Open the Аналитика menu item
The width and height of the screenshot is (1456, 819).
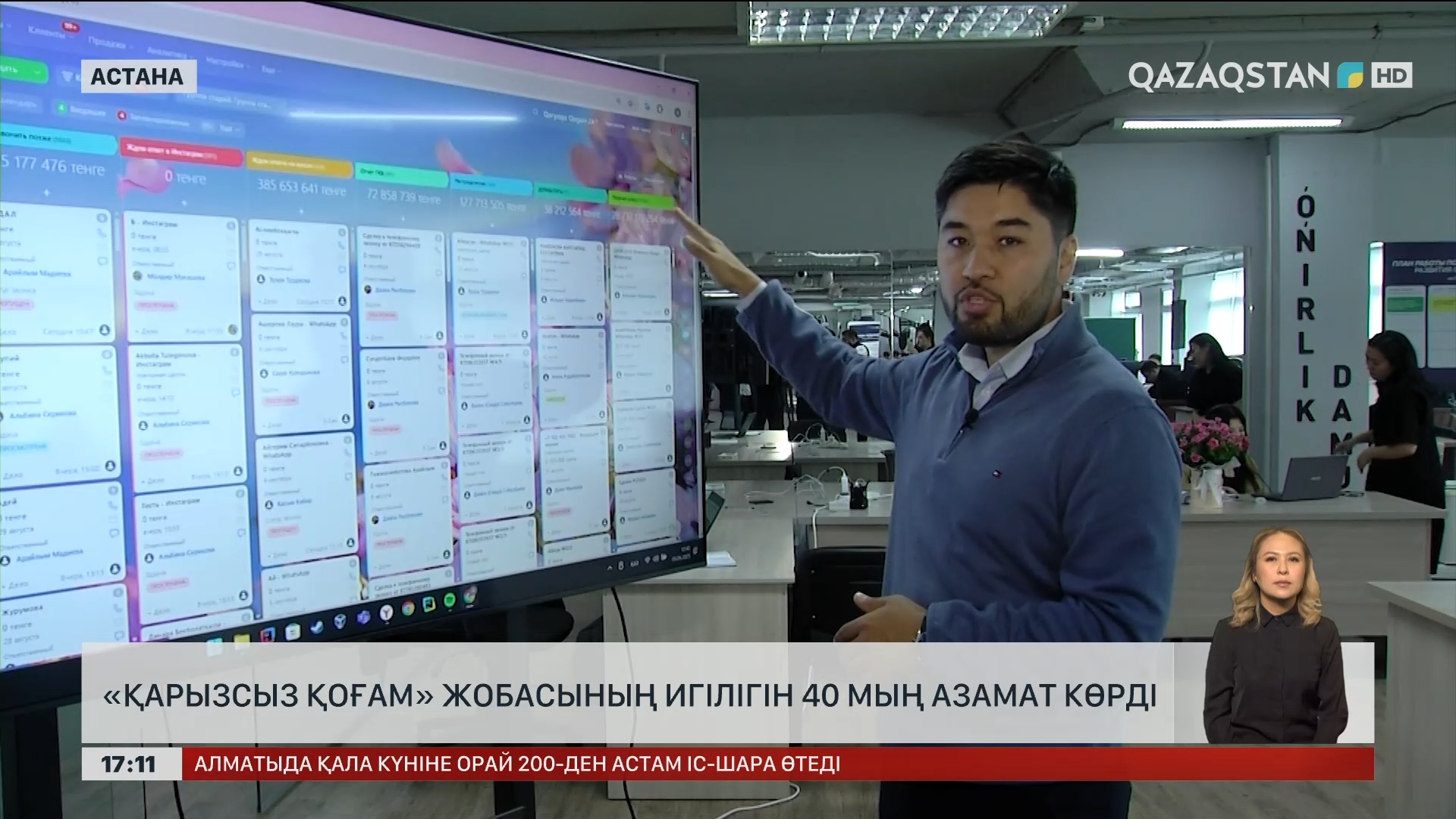168,53
